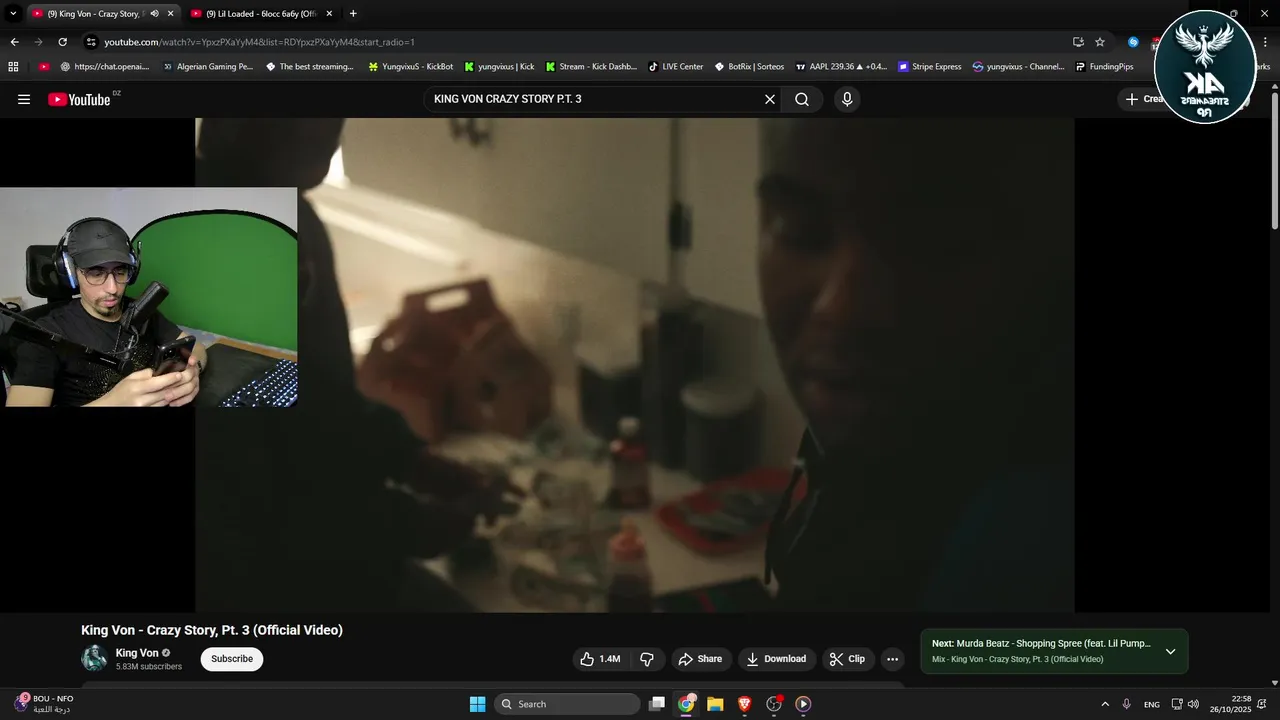Open the AAPL 239.36 bookmark
1280x720 pixels.
(840, 67)
